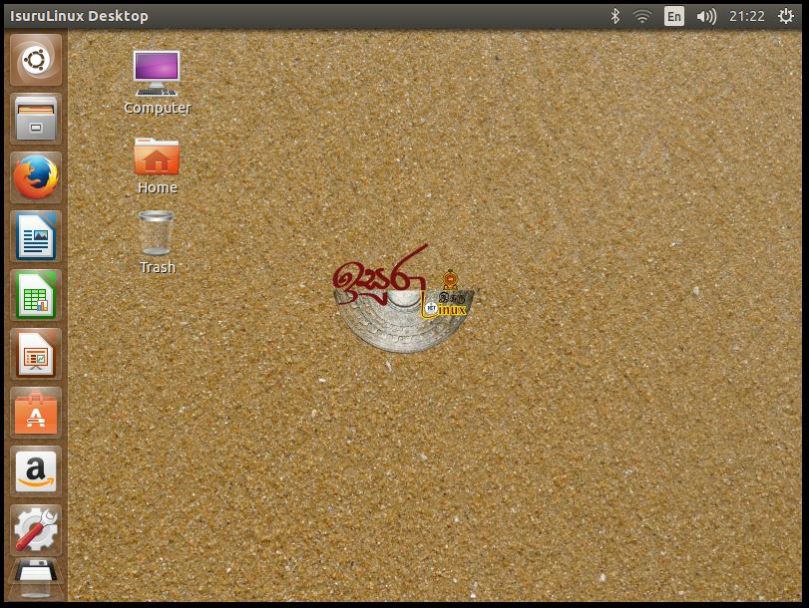Open the session power gear menu
Viewport: 809px width, 608px height.
point(784,16)
